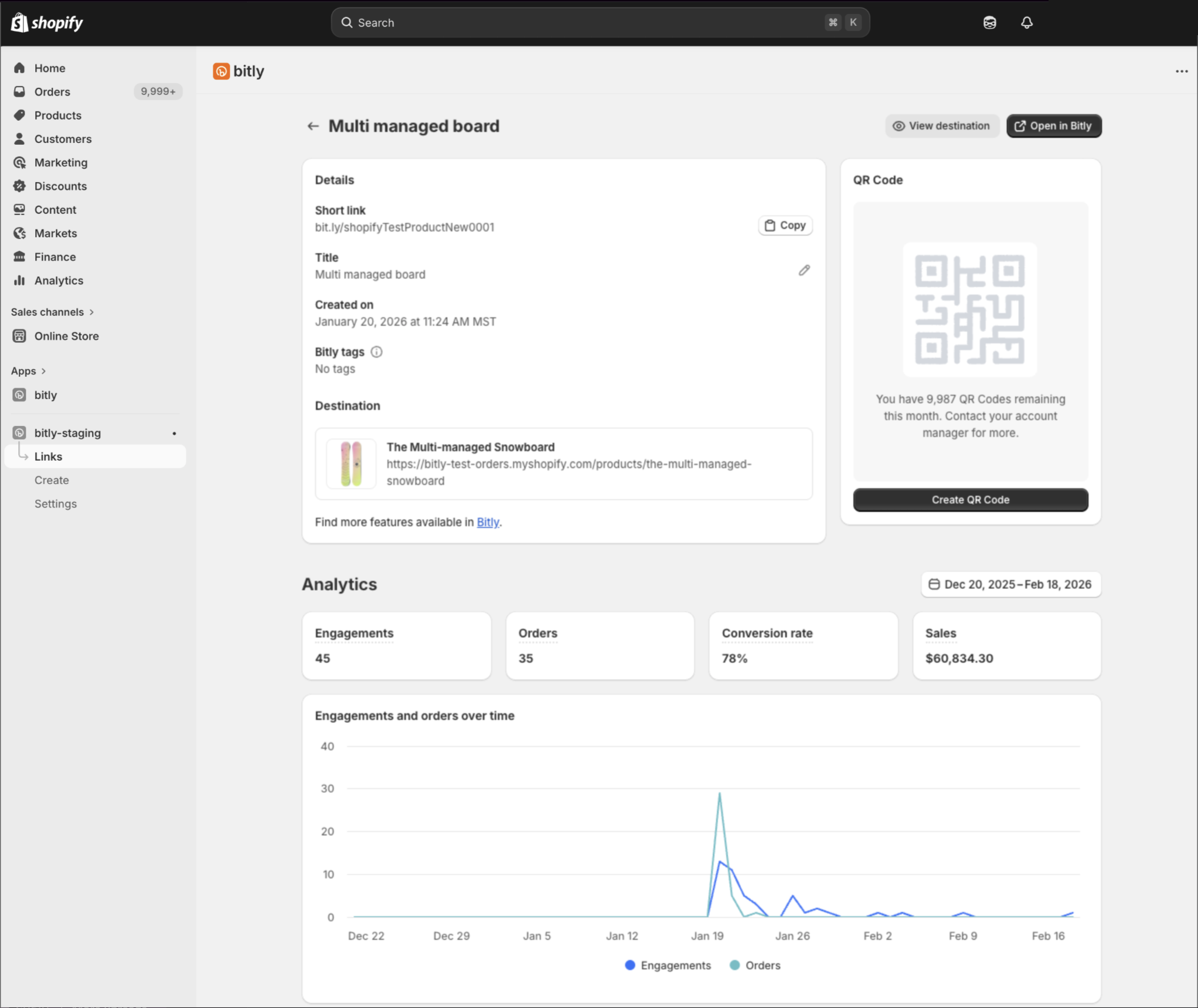
Task: Click the orange bitly logo in header
Action: [221, 71]
